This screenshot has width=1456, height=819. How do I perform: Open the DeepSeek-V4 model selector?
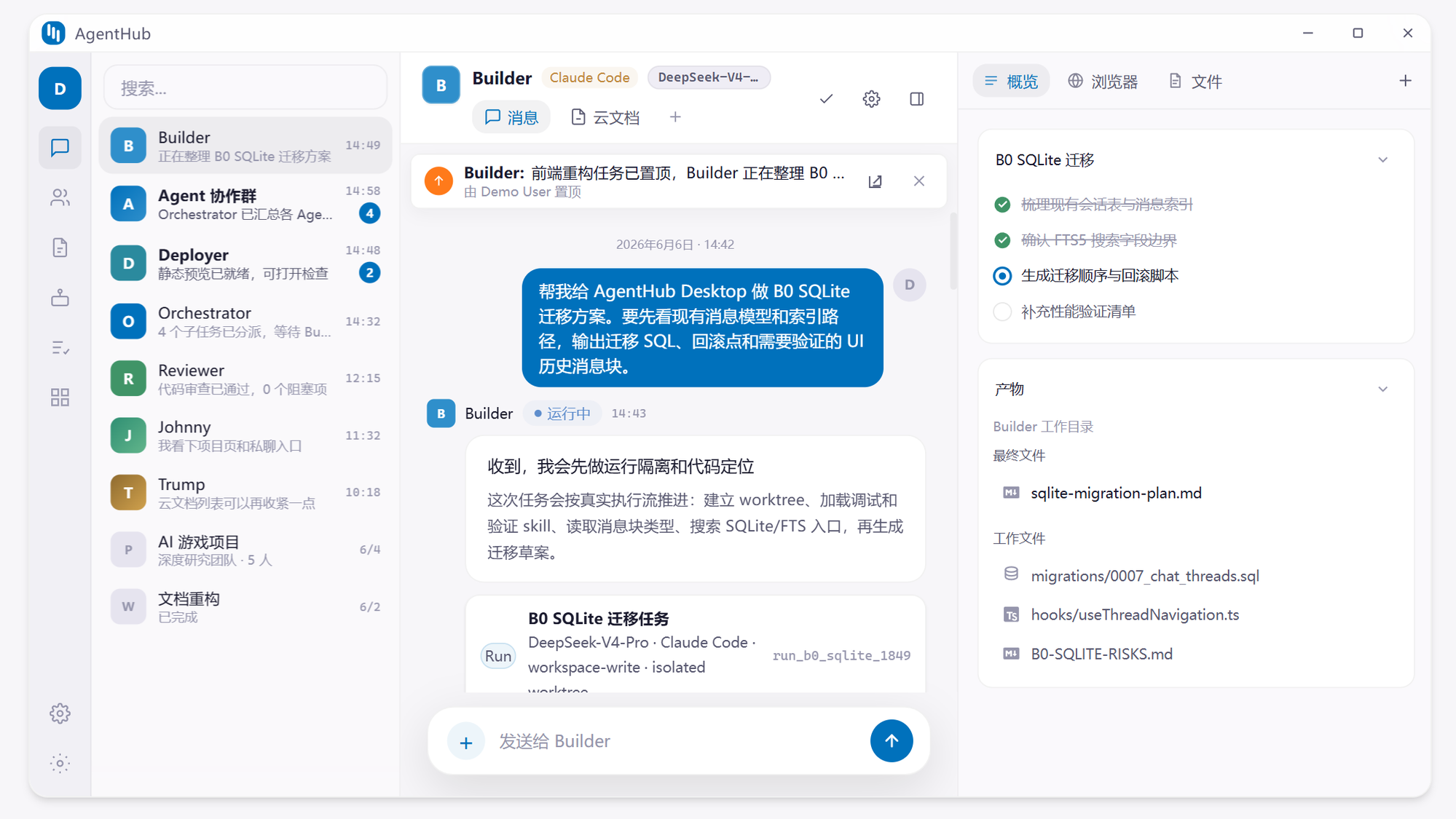[708, 77]
